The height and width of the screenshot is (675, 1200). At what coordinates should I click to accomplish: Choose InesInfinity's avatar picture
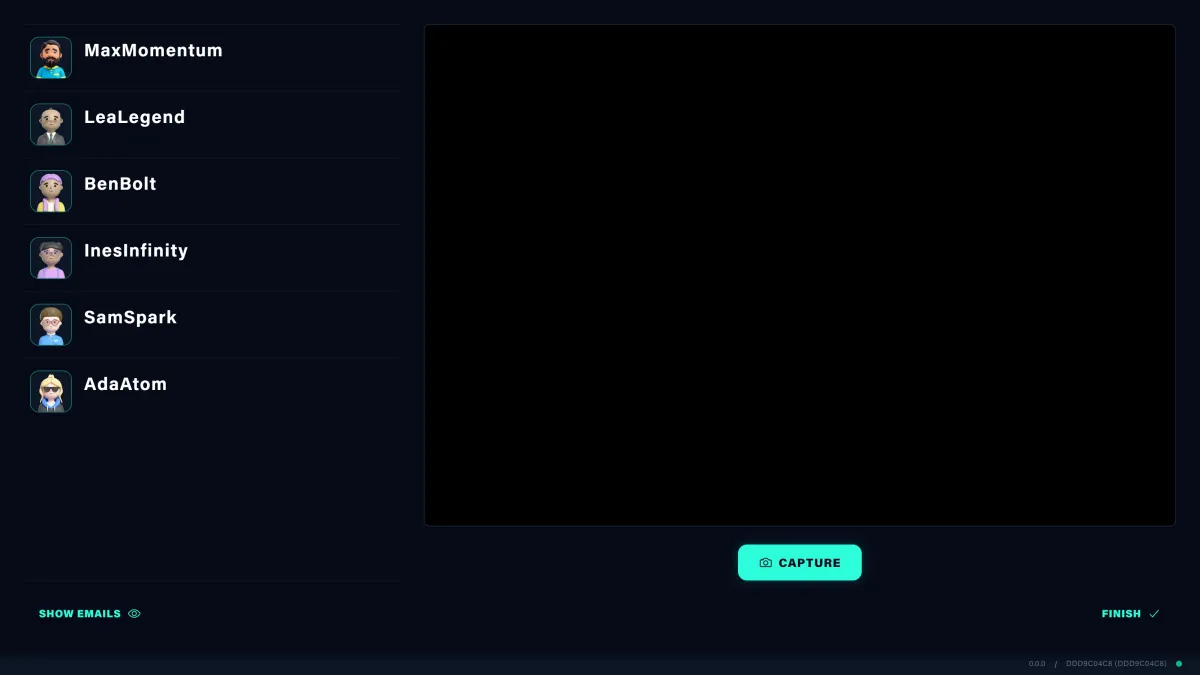[51, 258]
